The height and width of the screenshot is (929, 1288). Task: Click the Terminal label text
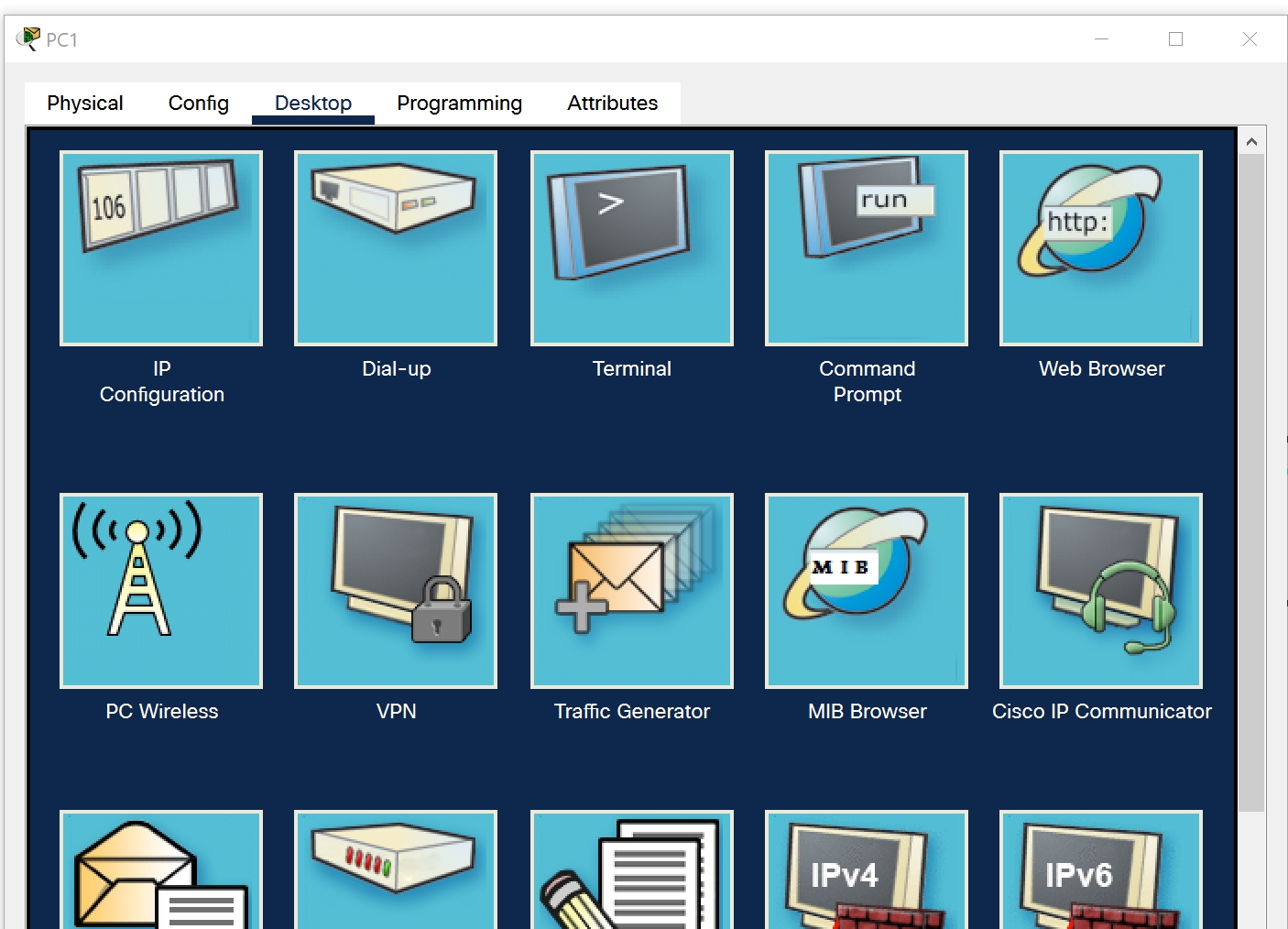pos(632,368)
